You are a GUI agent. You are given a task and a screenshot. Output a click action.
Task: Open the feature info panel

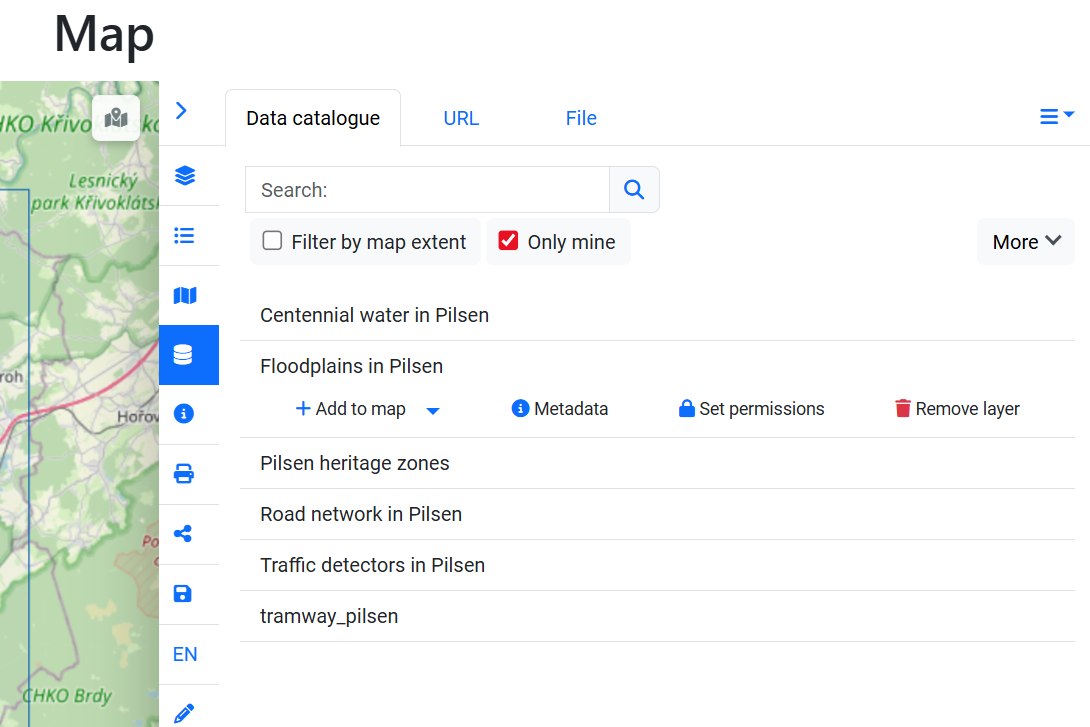184,413
